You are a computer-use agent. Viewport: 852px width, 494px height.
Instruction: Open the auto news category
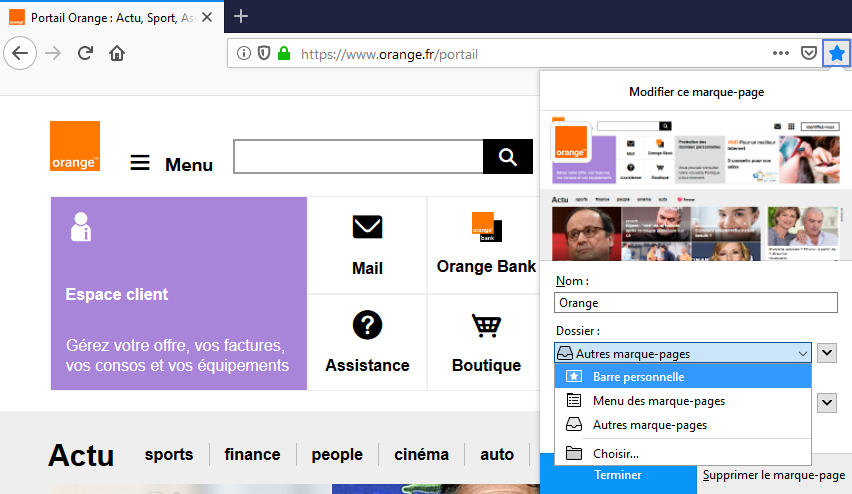tap(497, 454)
